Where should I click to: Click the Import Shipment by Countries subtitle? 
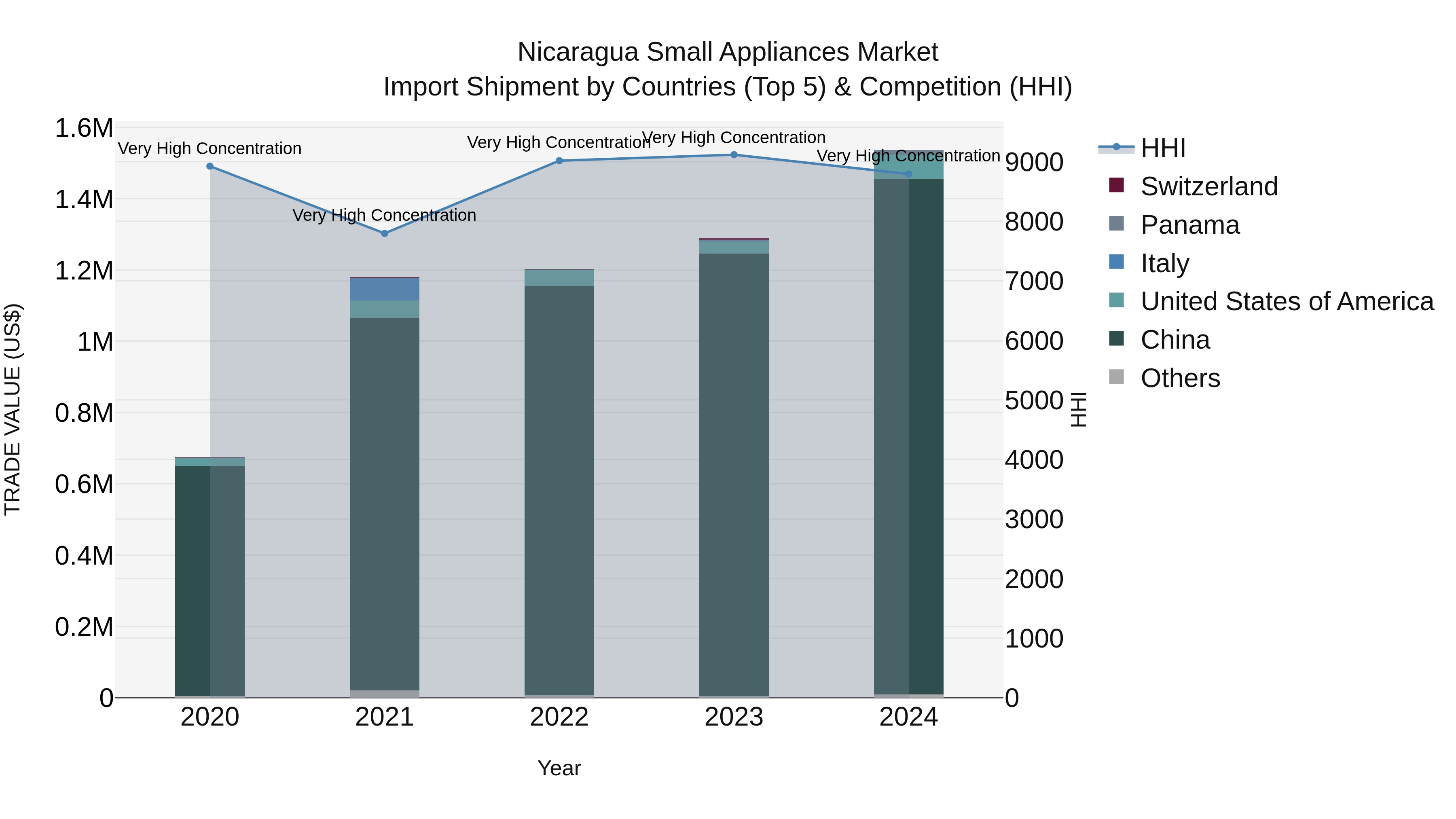click(x=728, y=87)
